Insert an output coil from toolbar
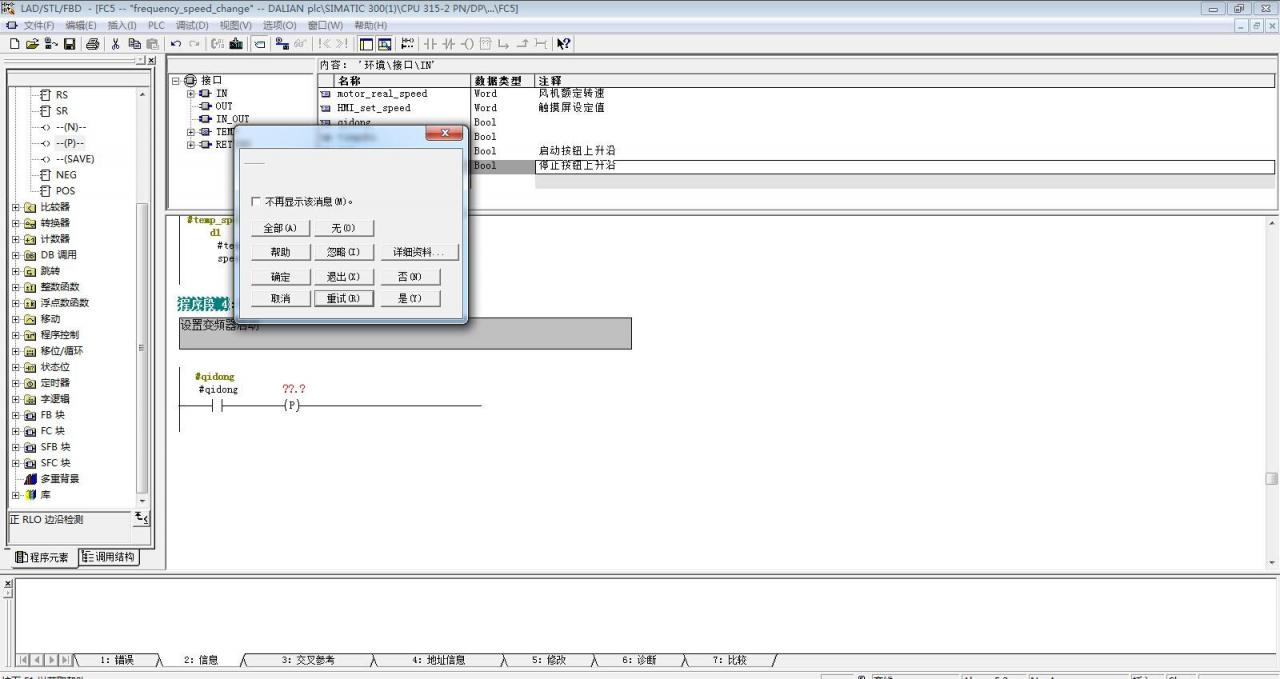Image resolution: width=1280 pixels, height=679 pixels. [467, 44]
